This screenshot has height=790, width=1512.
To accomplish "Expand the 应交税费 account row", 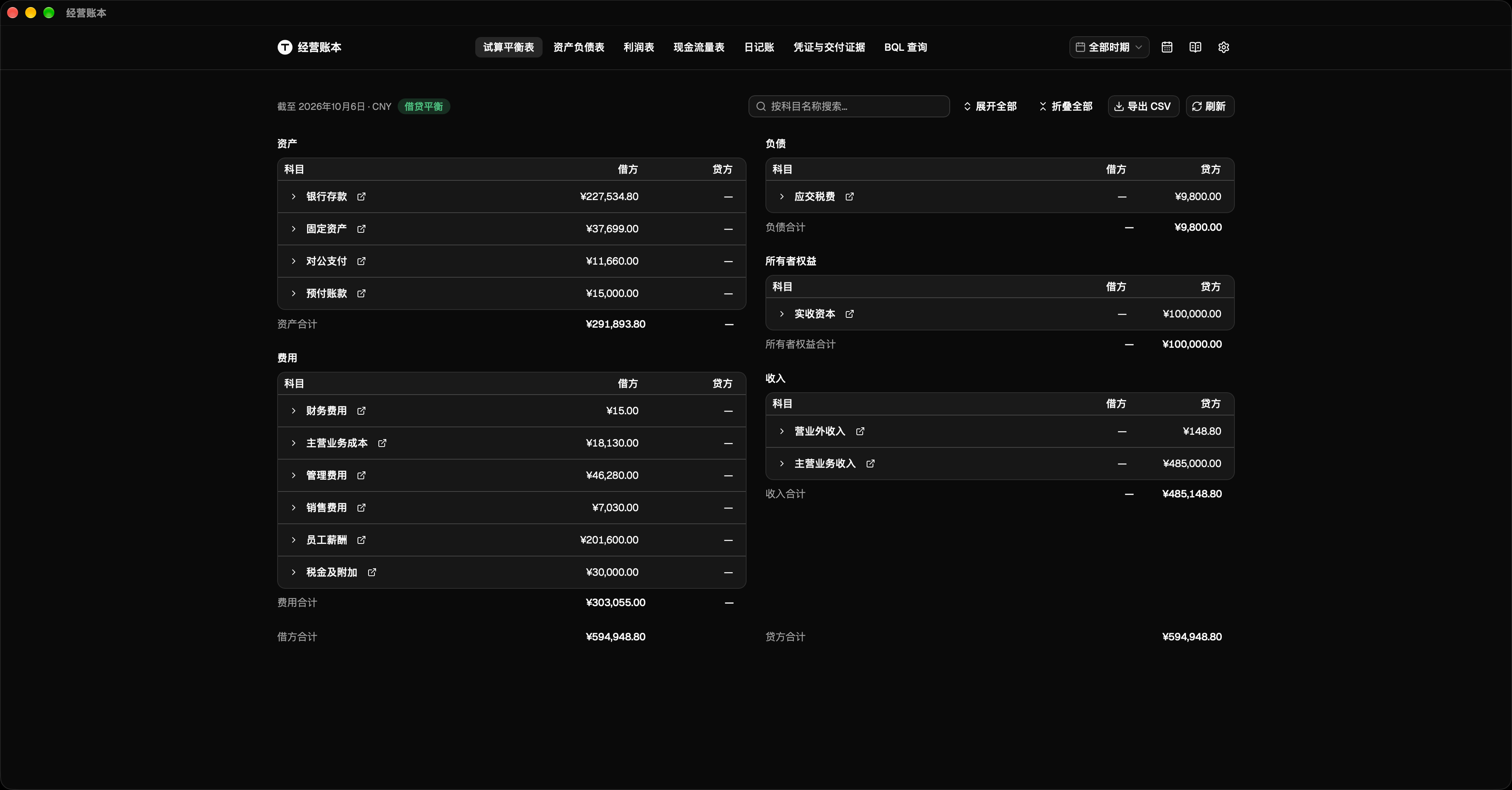I will (x=782, y=197).
